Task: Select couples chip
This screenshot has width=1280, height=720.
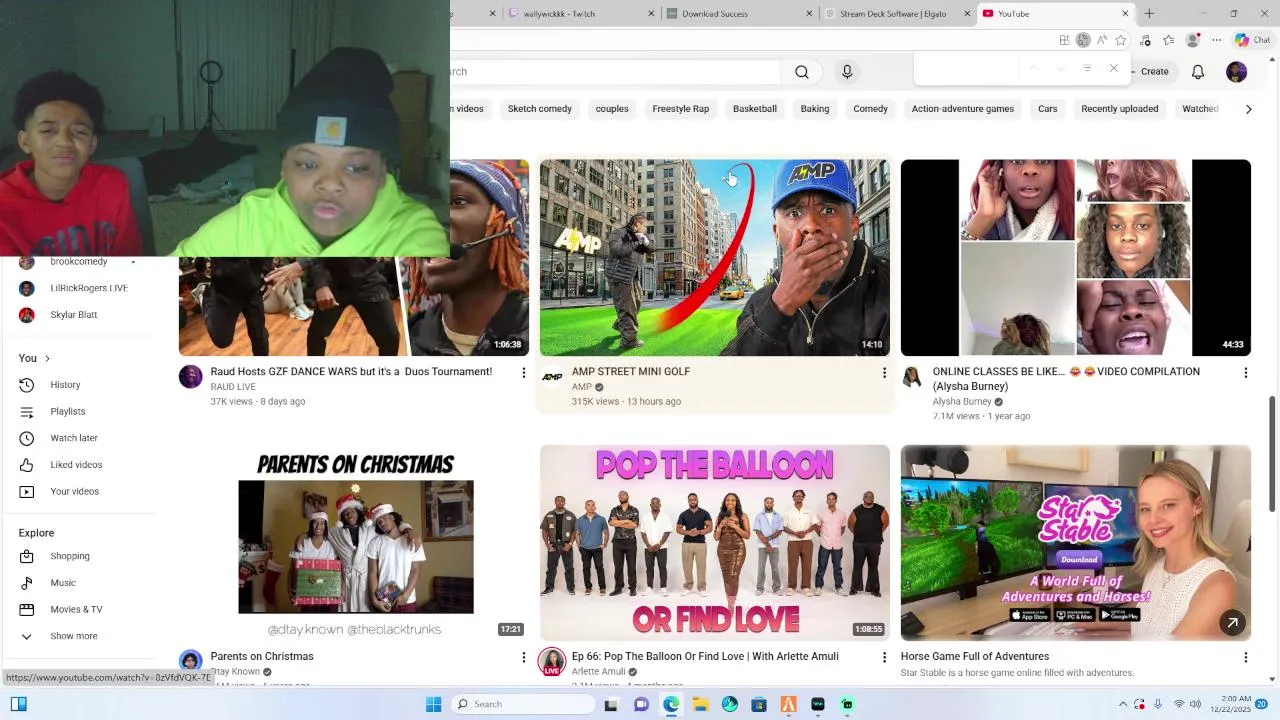Action: [x=612, y=109]
